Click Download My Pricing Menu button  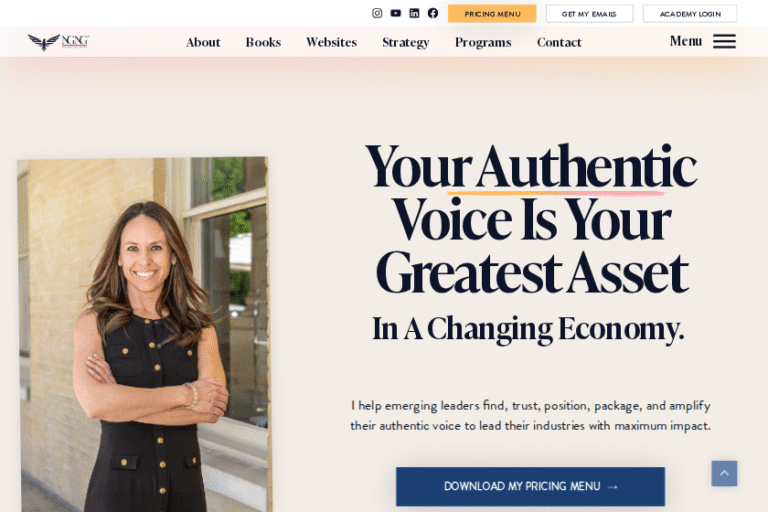click(530, 486)
